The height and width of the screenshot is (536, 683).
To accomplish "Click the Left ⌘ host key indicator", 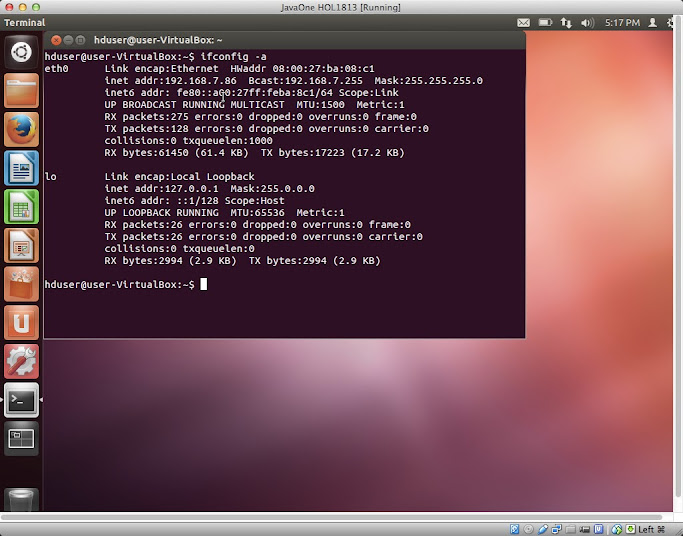I will (x=651, y=529).
